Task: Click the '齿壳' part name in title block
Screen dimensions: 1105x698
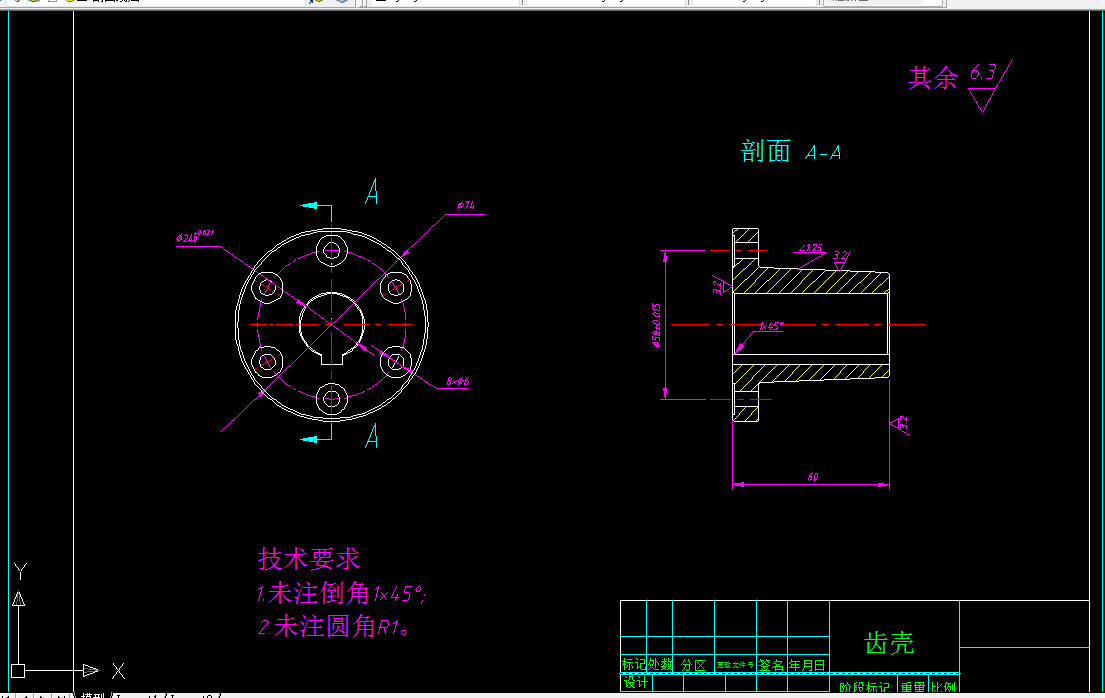Action: point(889,643)
